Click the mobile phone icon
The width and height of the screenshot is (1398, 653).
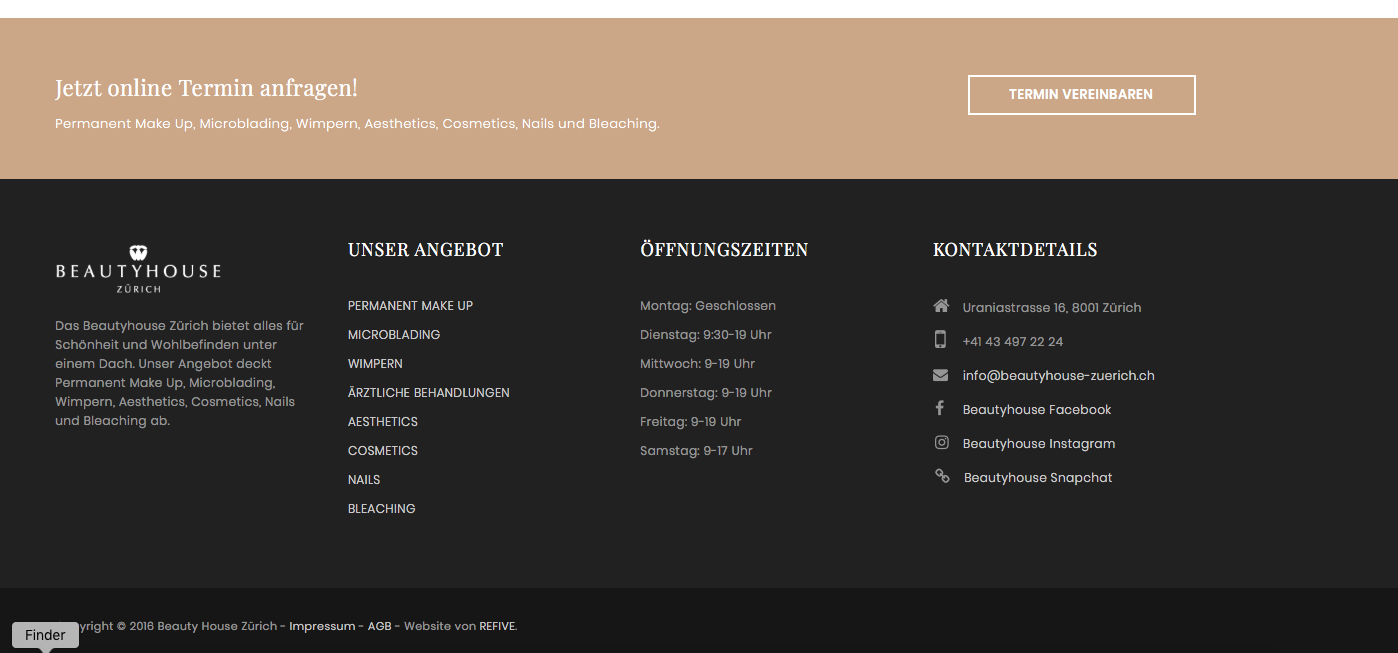pos(940,340)
